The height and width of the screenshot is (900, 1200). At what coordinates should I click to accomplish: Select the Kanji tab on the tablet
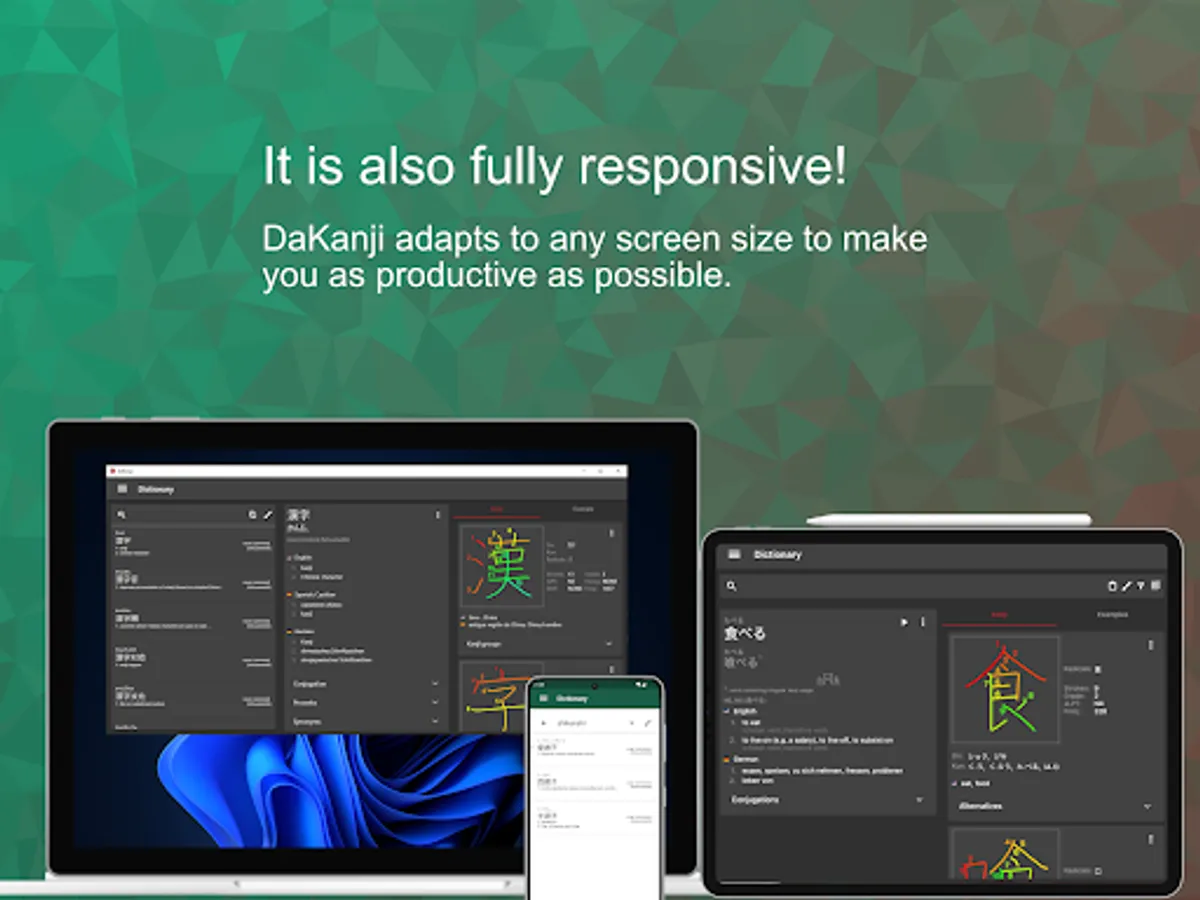999,615
